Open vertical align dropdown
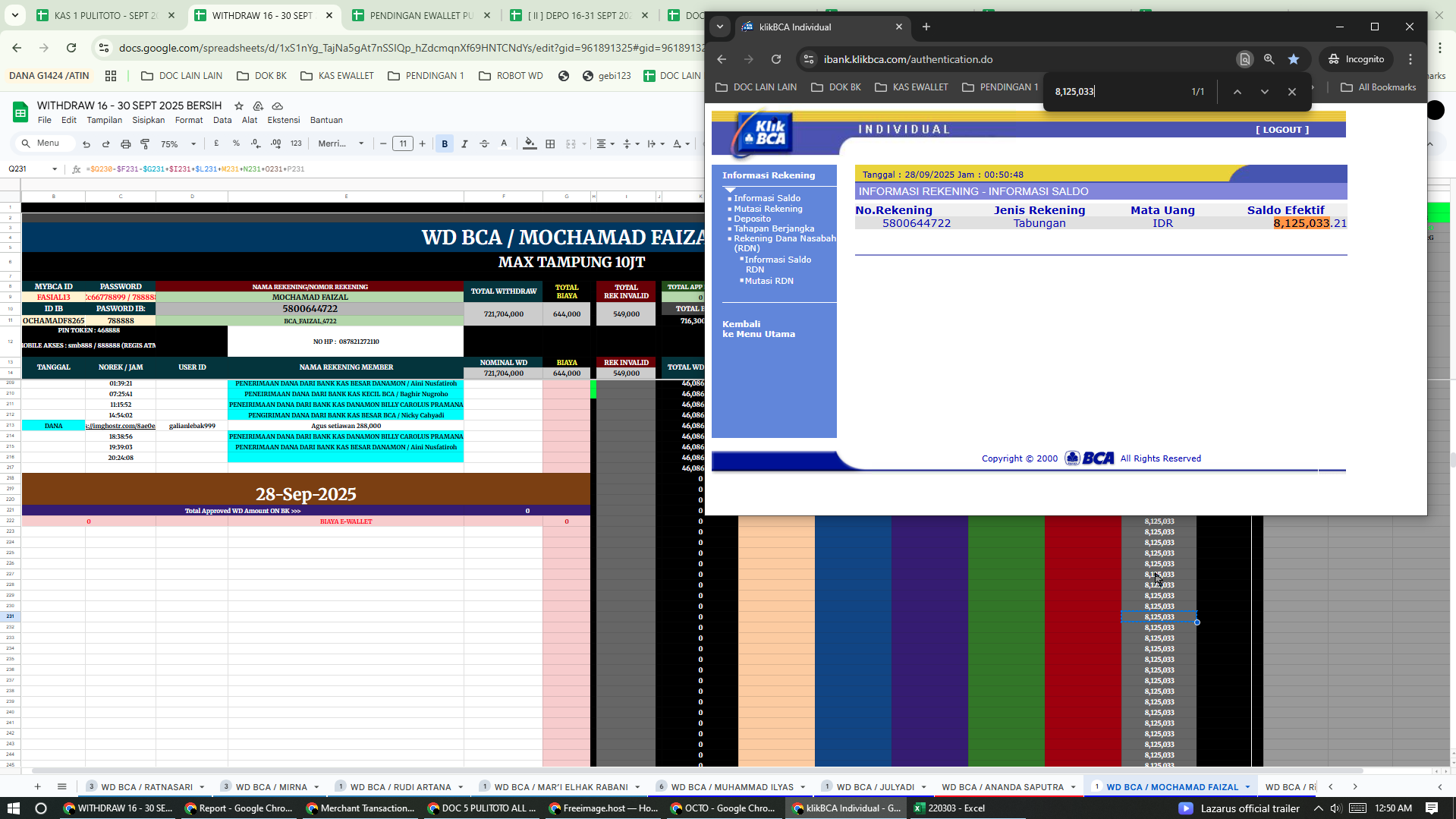1456x819 pixels. [631, 143]
